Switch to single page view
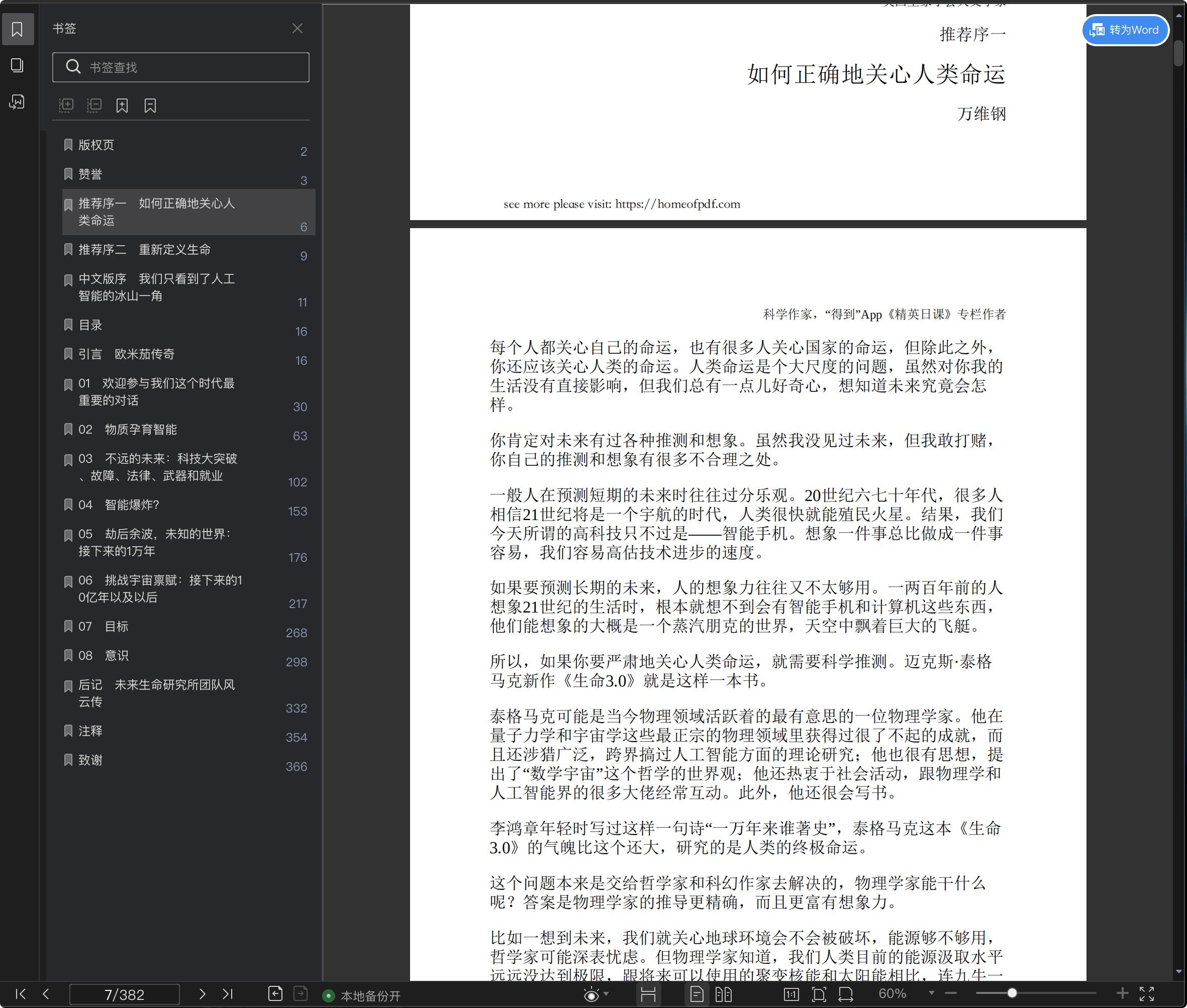1187x1008 pixels. [x=697, y=994]
